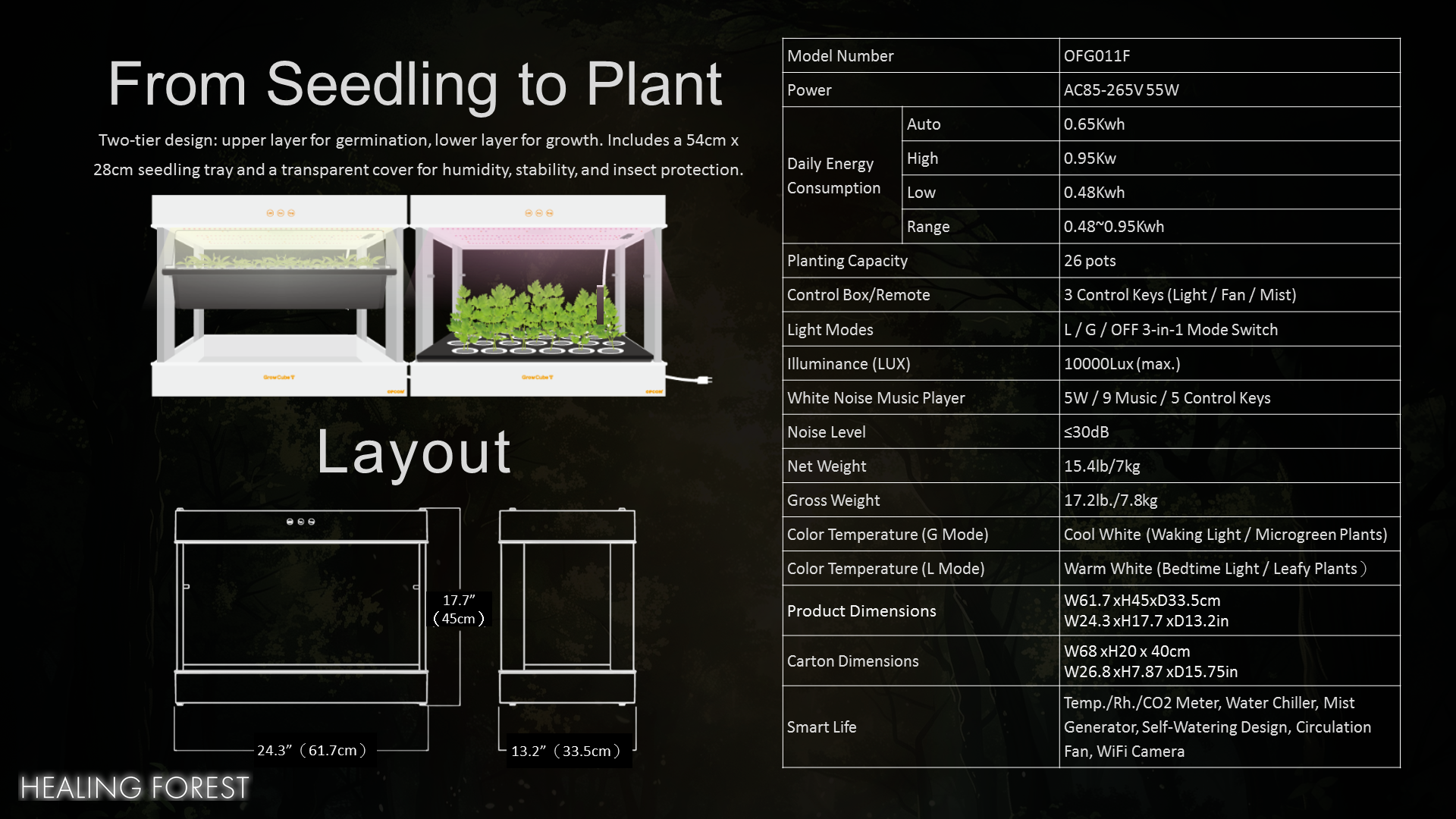The image size is (1456, 819).
Task: Click 'Color Temperature (G Mode)' label
Action: [887, 534]
